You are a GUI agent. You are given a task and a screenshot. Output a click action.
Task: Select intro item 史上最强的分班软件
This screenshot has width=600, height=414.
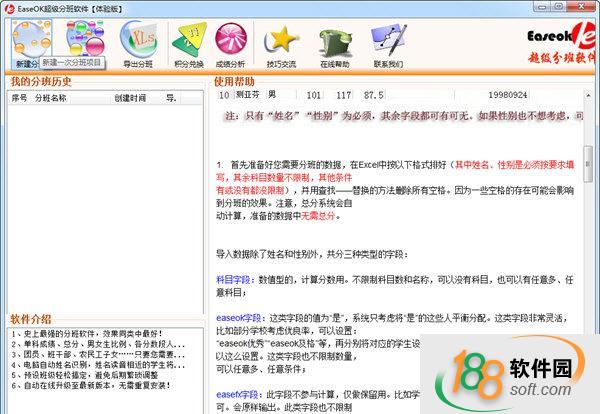(x=70, y=334)
